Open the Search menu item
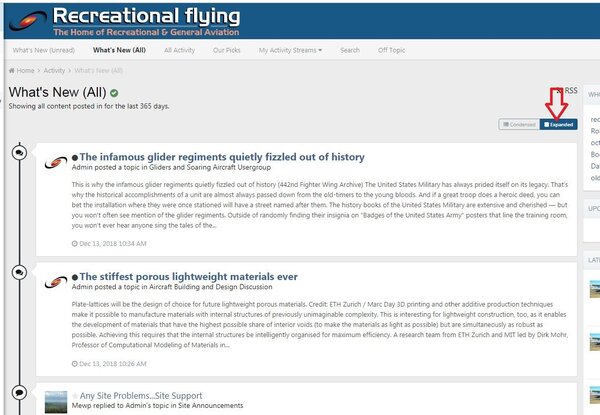Image resolution: width=600 pixels, height=415 pixels. (350, 49)
